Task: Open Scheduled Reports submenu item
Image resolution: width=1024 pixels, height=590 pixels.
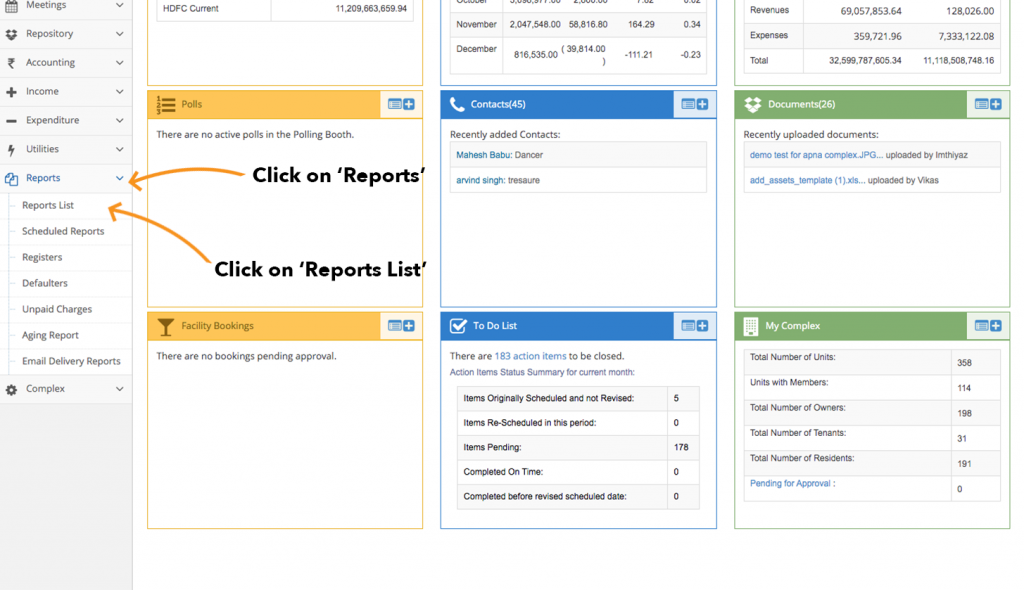Action: [63, 232]
